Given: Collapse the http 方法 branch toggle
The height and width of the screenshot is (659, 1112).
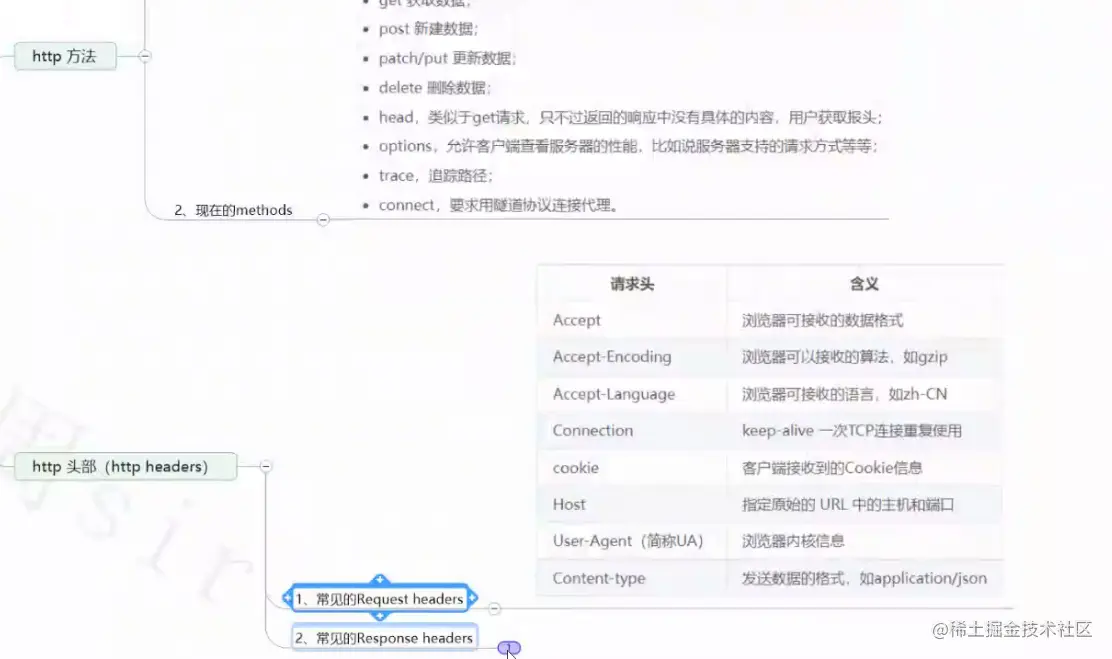Looking at the screenshot, I should coord(145,56).
